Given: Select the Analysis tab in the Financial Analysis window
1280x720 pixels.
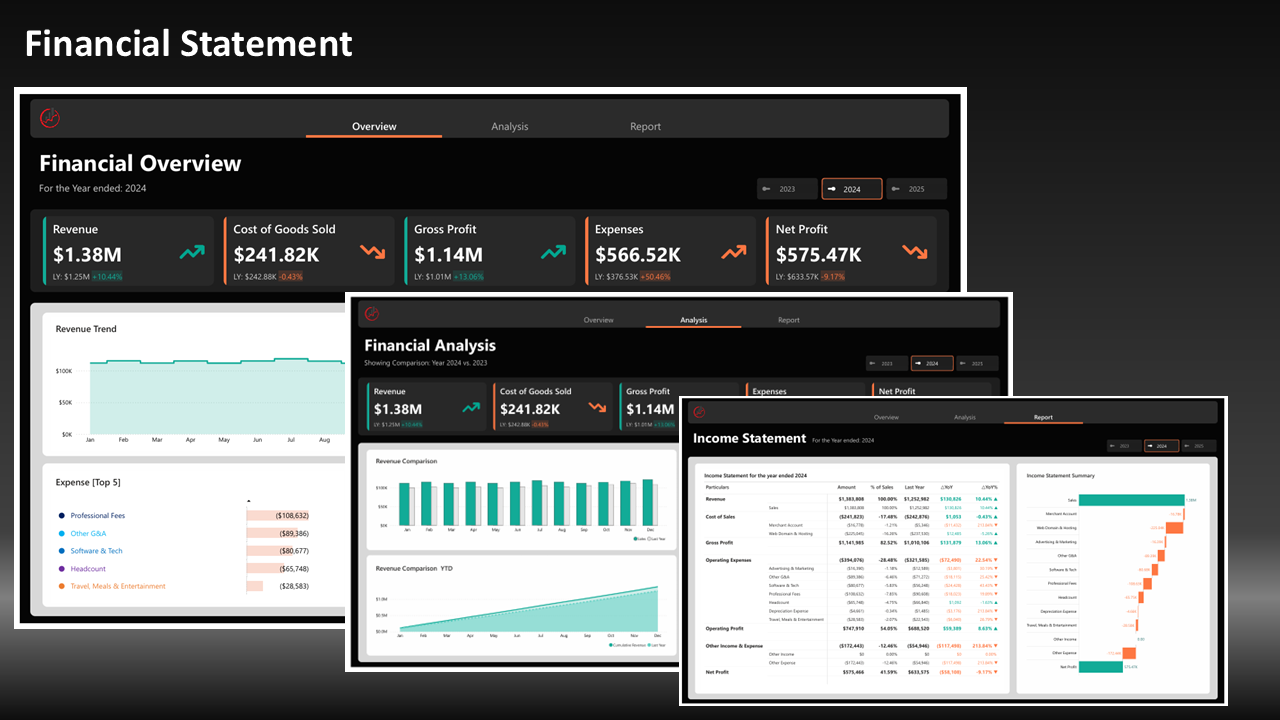Looking at the screenshot, I should (694, 320).
